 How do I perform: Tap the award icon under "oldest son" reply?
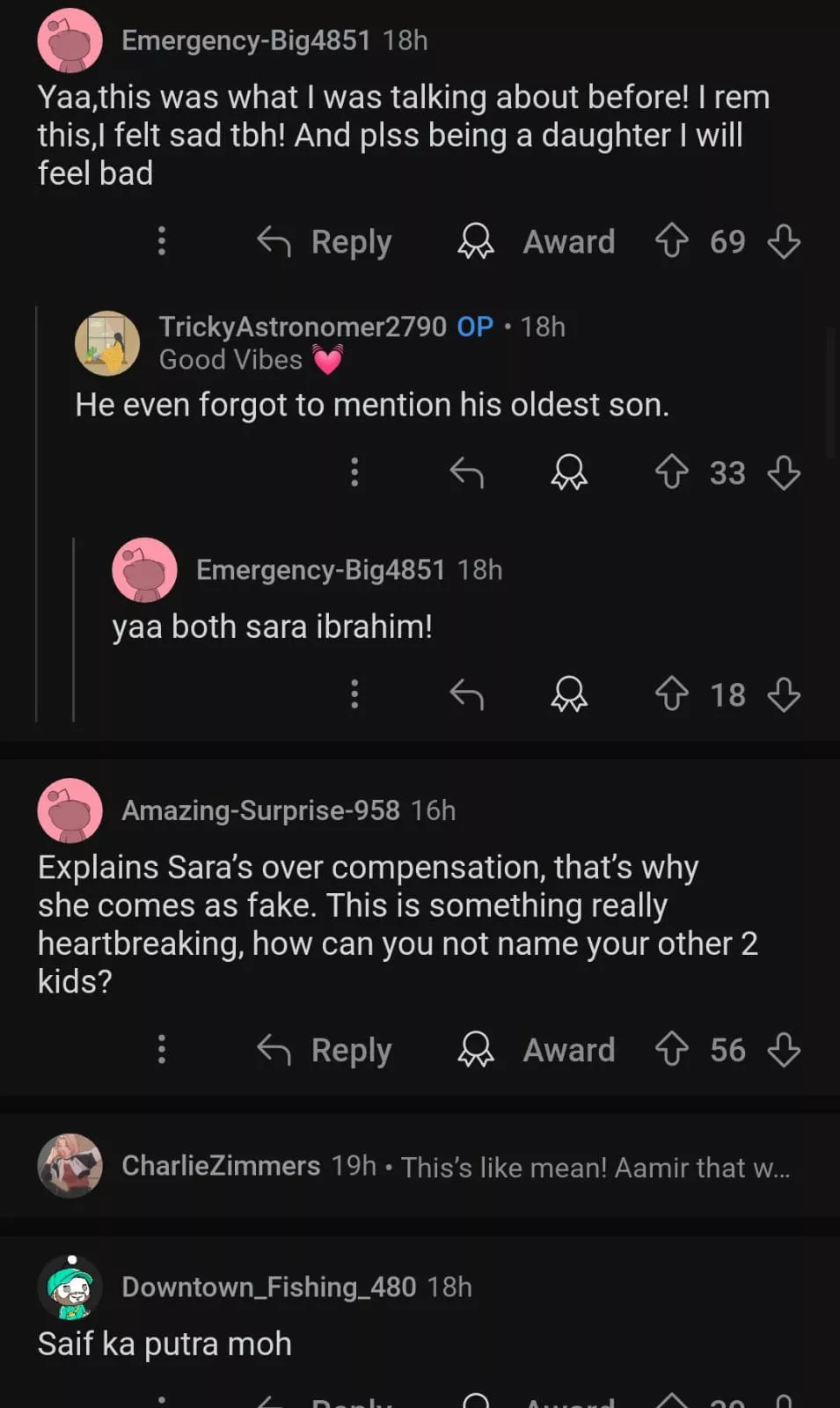click(569, 473)
